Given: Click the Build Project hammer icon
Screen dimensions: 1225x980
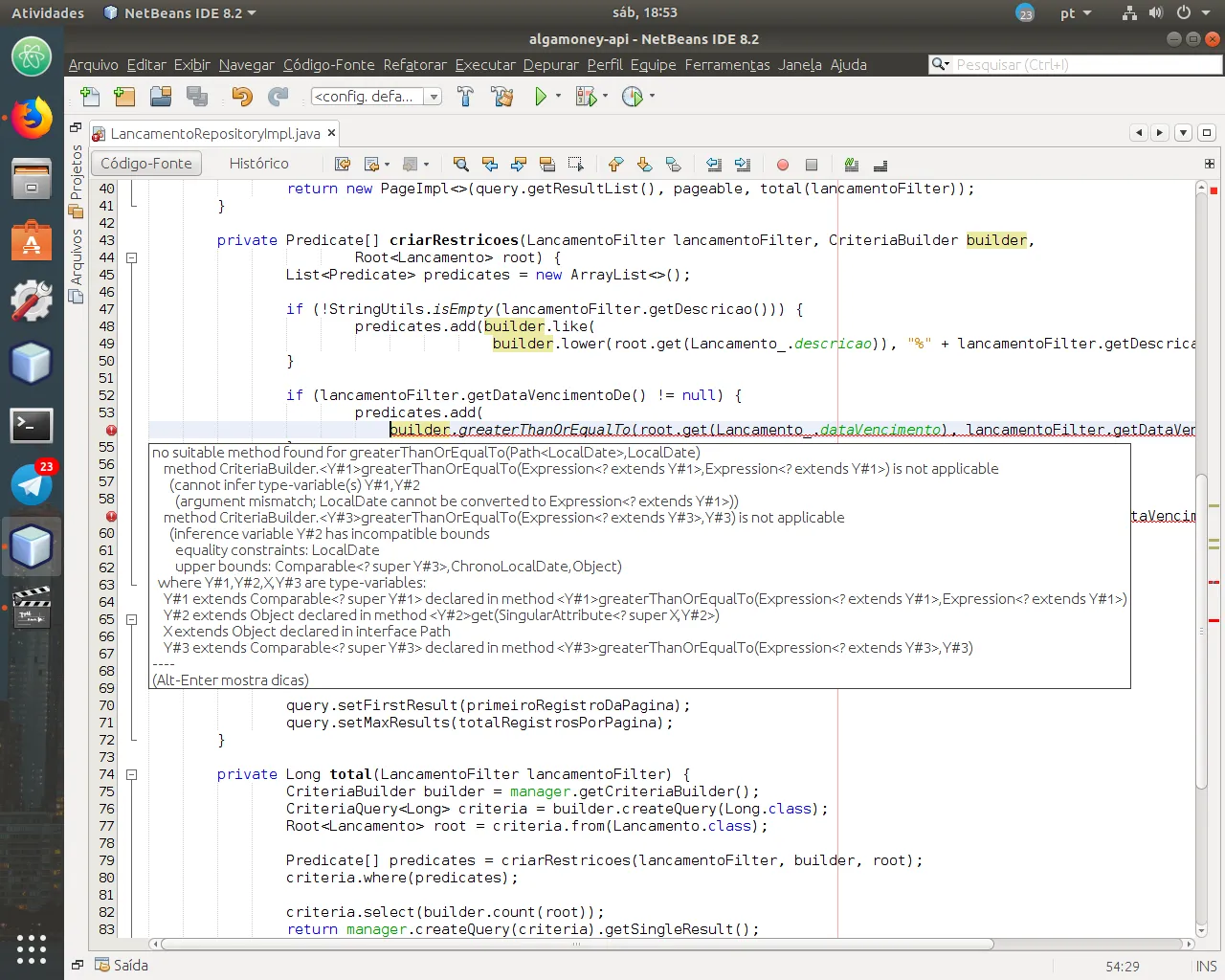Looking at the screenshot, I should (x=465, y=97).
